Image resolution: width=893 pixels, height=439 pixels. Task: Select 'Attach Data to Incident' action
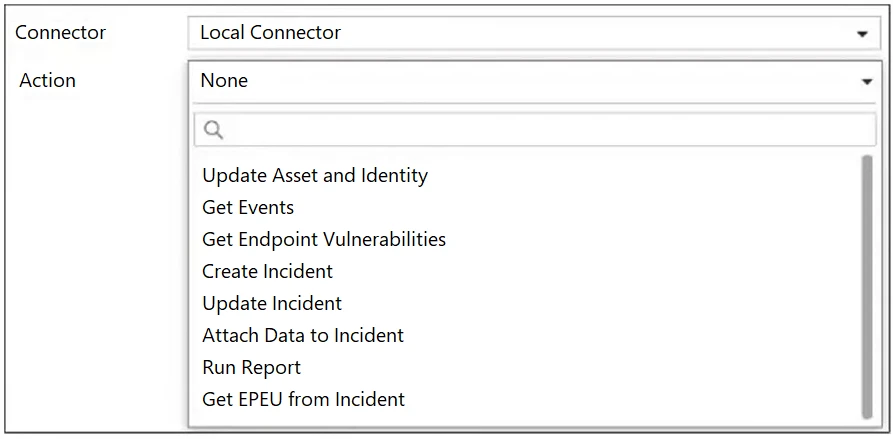(x=303, y=336)
